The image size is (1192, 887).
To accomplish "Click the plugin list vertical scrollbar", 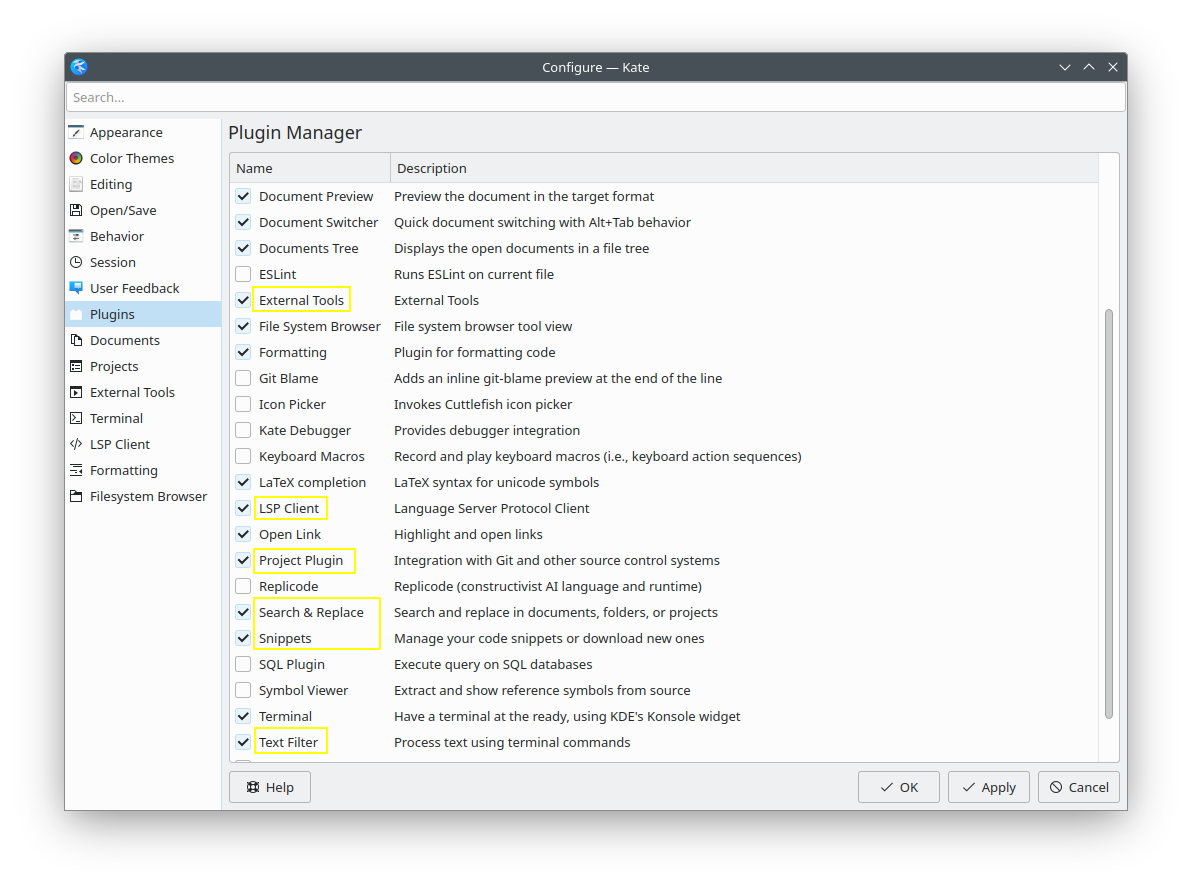I will tap(1108, 514).
